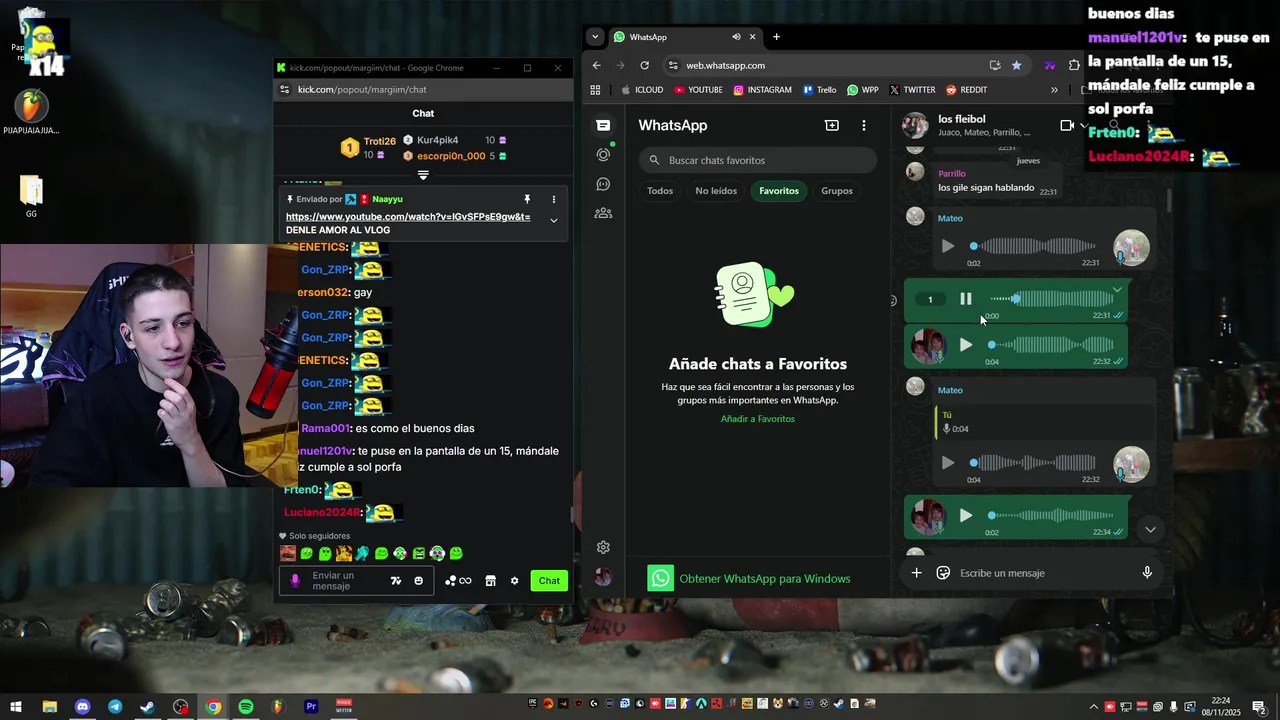Open the pinned YouTube vlog link
Image resolution: width=1280 pixels, height=720 pixels.
click(x=408, y=217)
